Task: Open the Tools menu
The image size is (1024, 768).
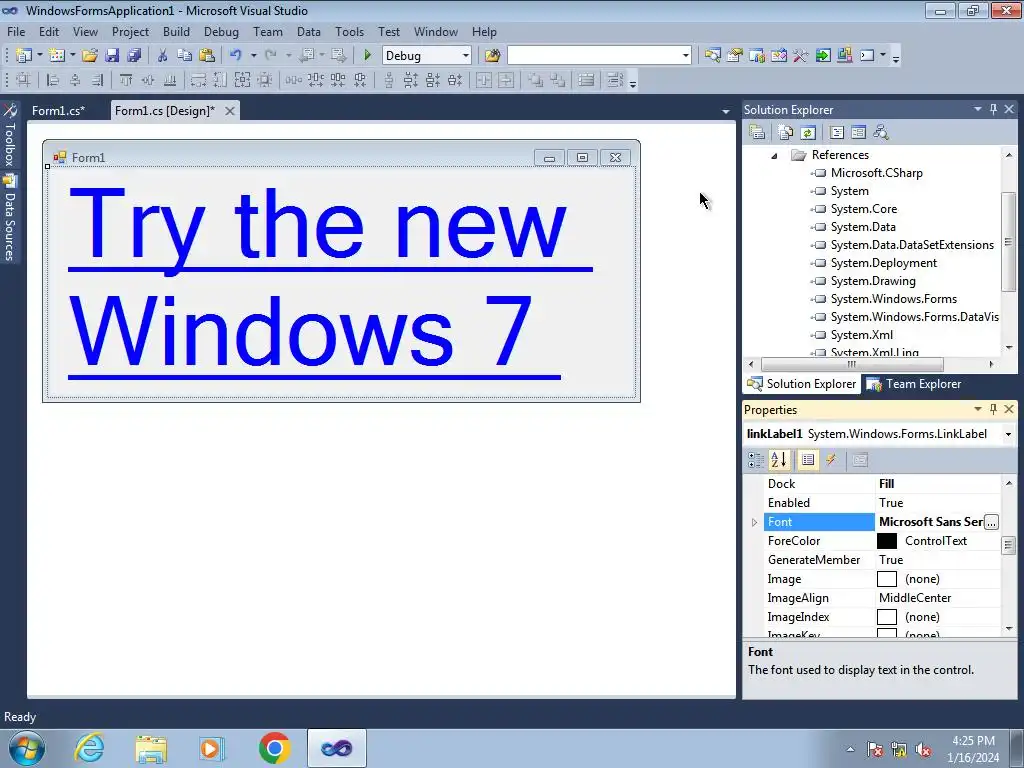Action: tap(349, 31)
